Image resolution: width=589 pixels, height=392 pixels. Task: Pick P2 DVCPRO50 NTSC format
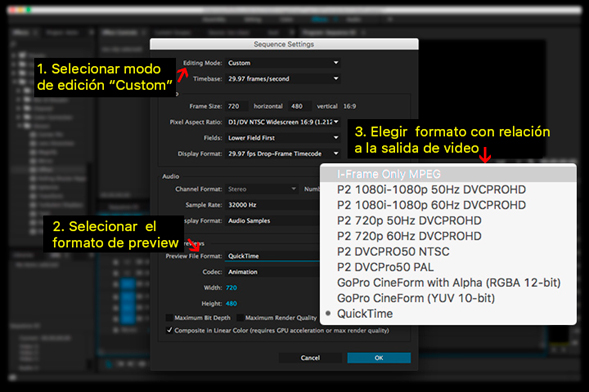click(x=448, y=252)
